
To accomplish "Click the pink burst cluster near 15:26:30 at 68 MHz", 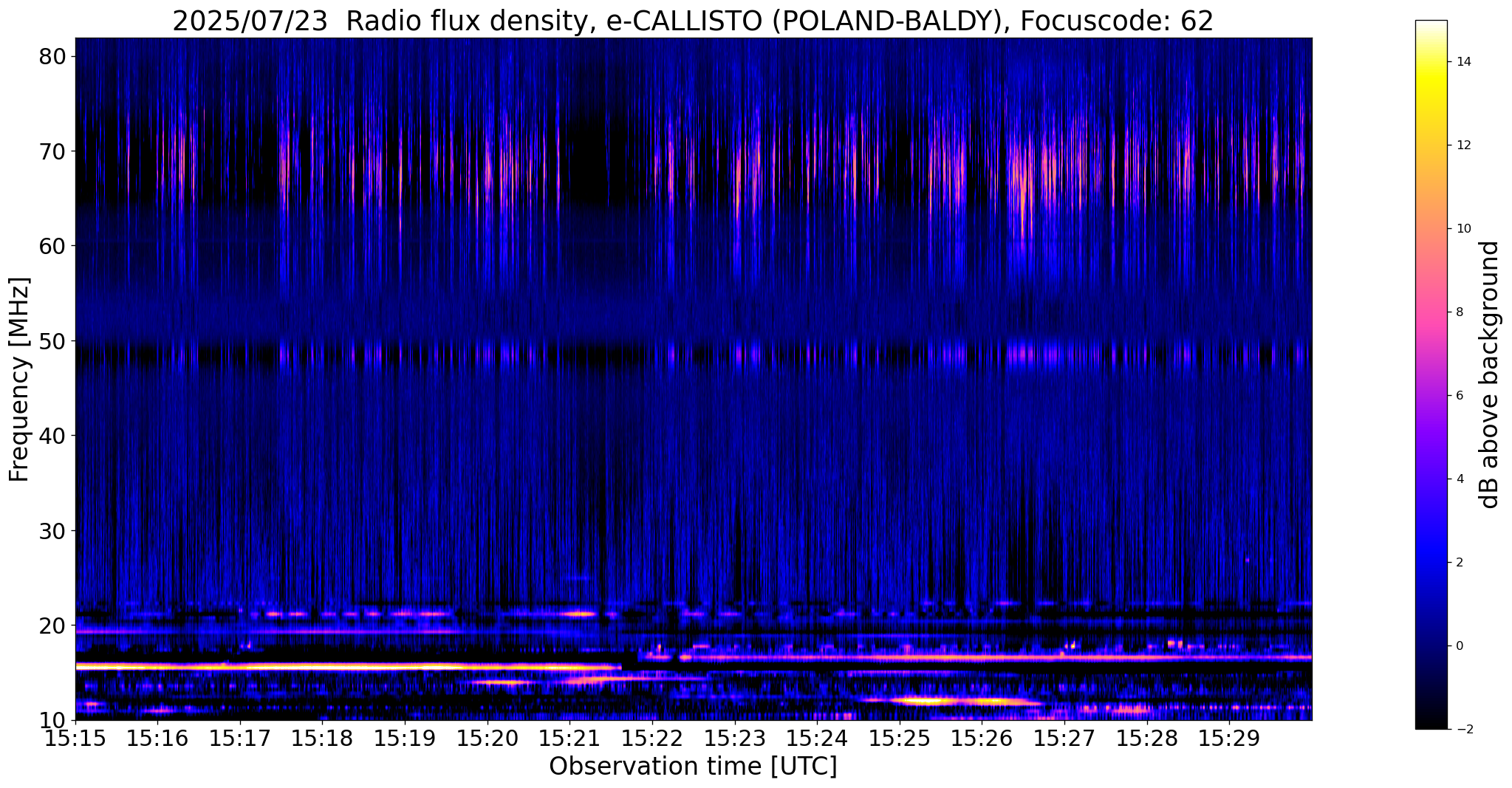I will 1034,174.
